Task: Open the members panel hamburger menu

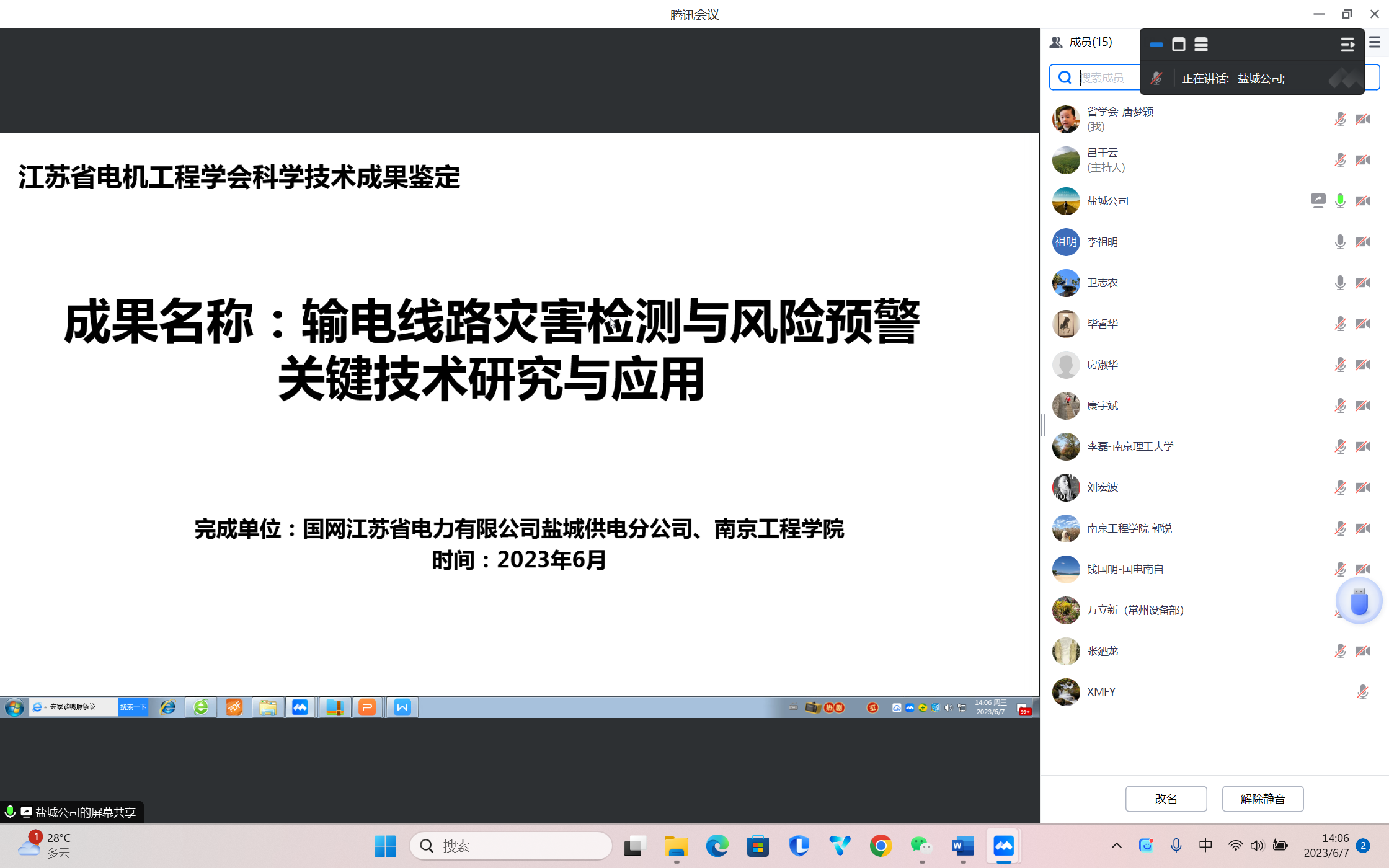Action: (1375, 42)
